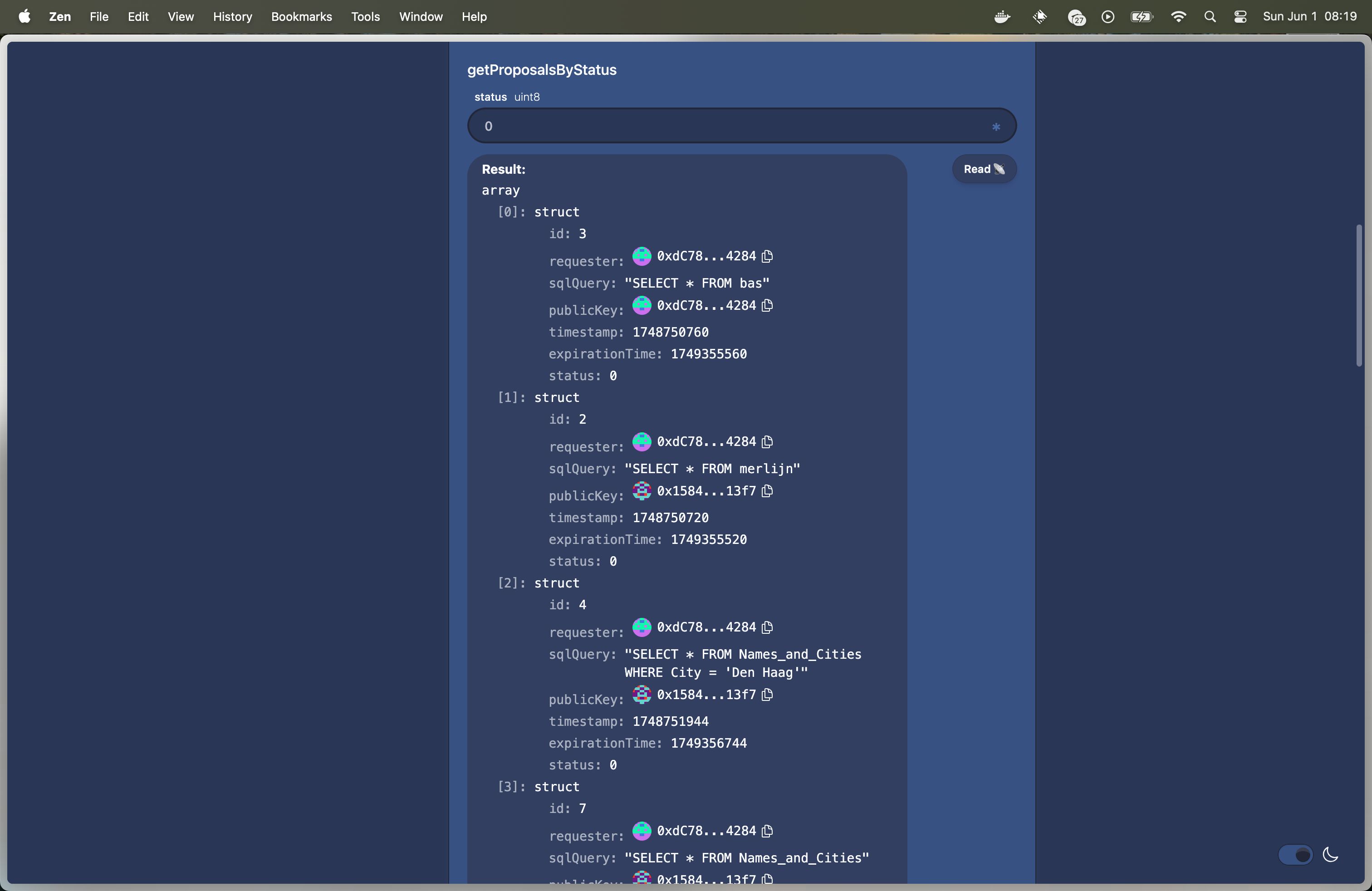Screen dimensions: 1372x891
Task: Click the battery status icon
Action: 1142,17
